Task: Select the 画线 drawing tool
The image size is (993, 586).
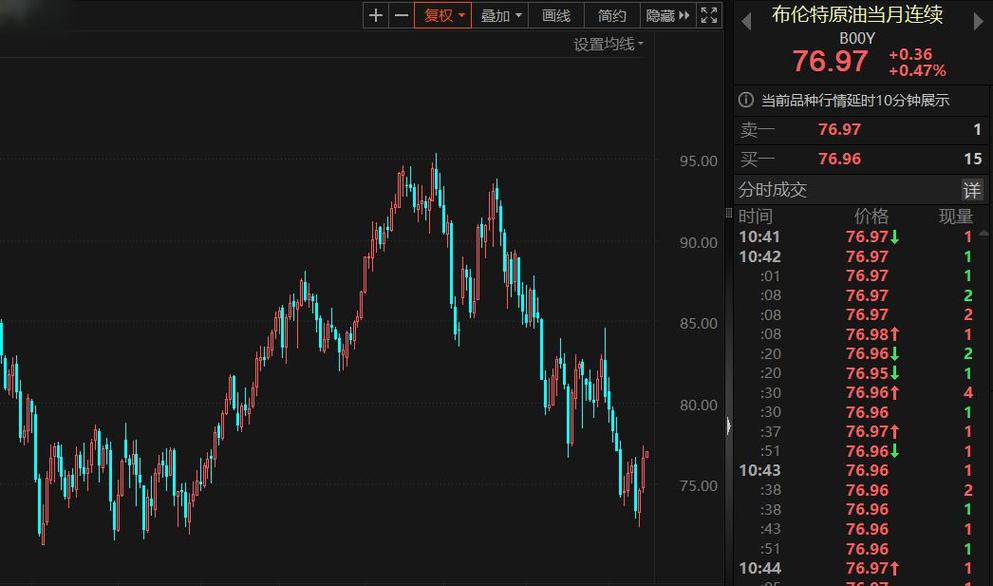Action: (x=556, y=15)
